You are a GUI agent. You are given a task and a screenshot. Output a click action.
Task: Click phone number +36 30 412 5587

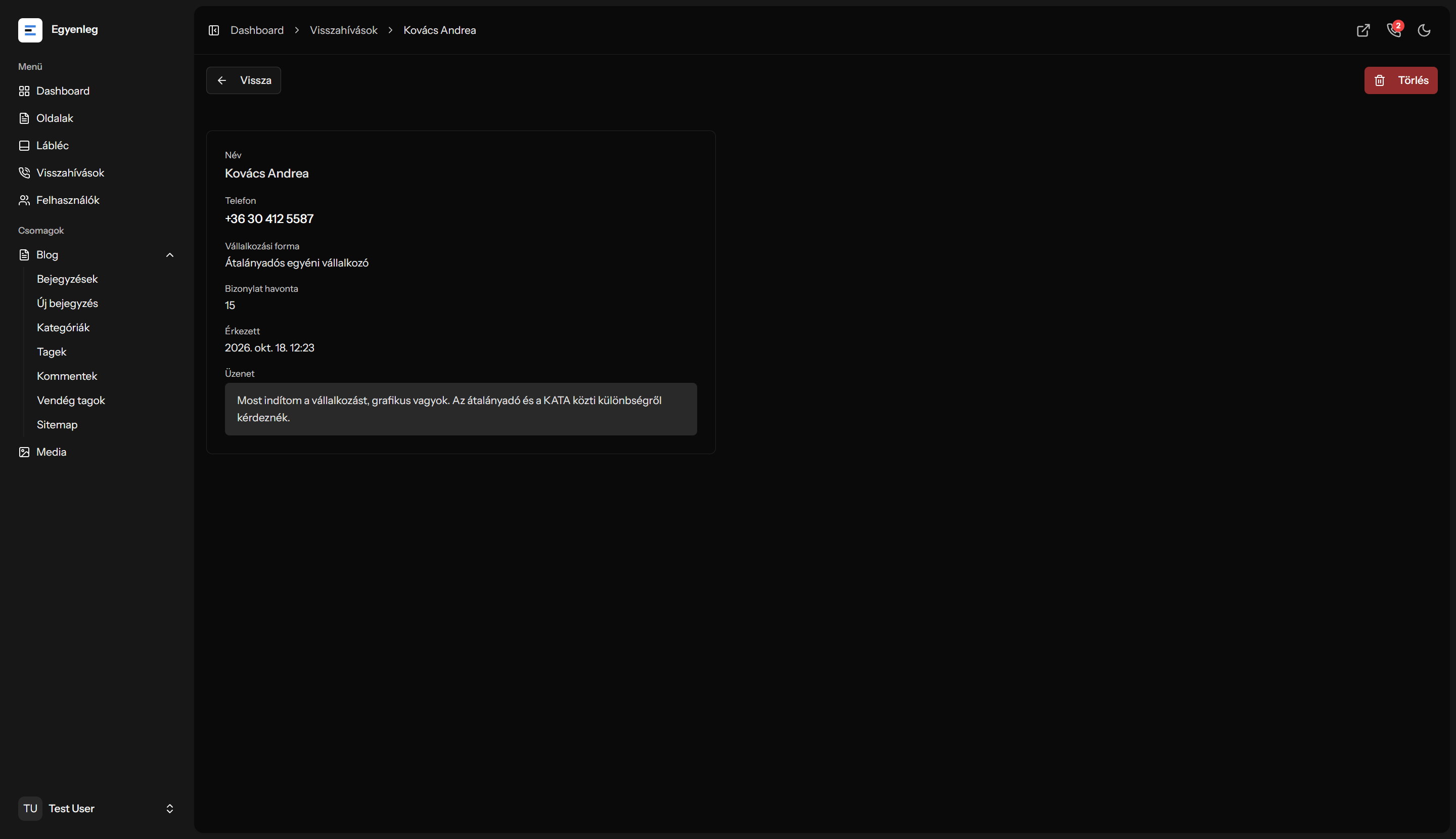coord(269,219)
